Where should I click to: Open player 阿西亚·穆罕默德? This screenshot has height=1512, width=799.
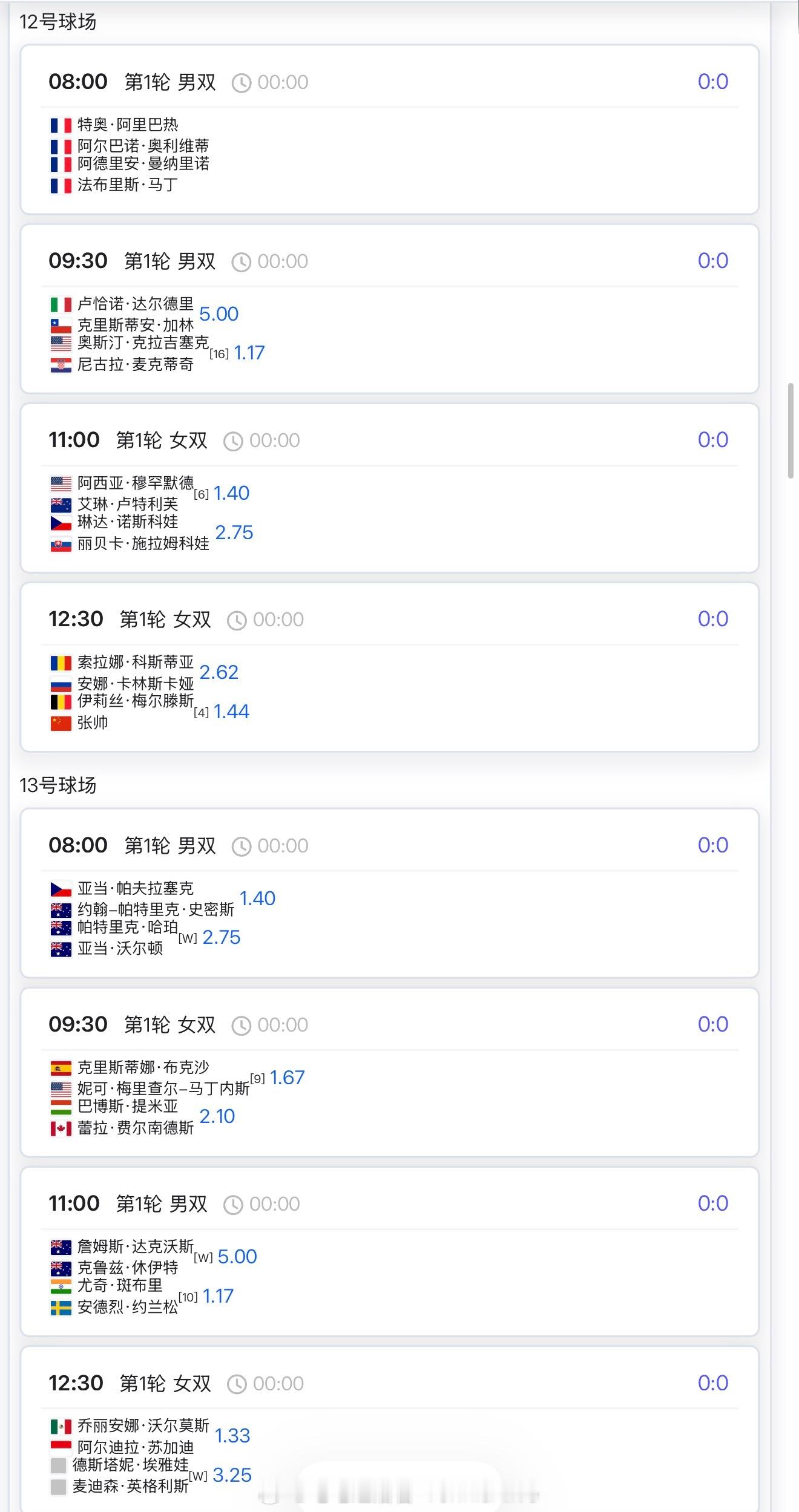(136, 483)
